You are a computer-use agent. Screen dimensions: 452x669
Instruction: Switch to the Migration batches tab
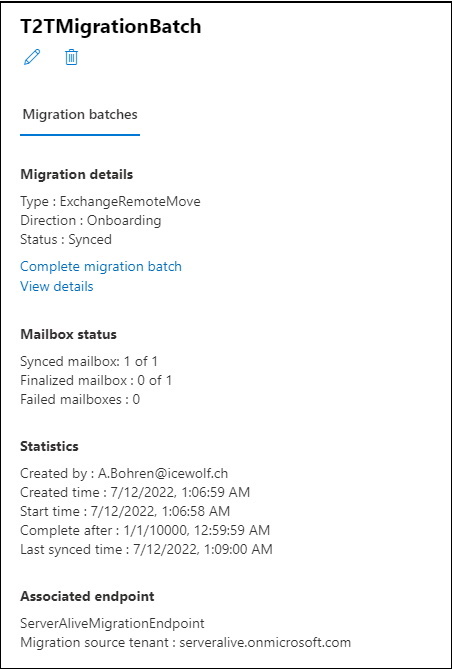[x=80, y=114]
